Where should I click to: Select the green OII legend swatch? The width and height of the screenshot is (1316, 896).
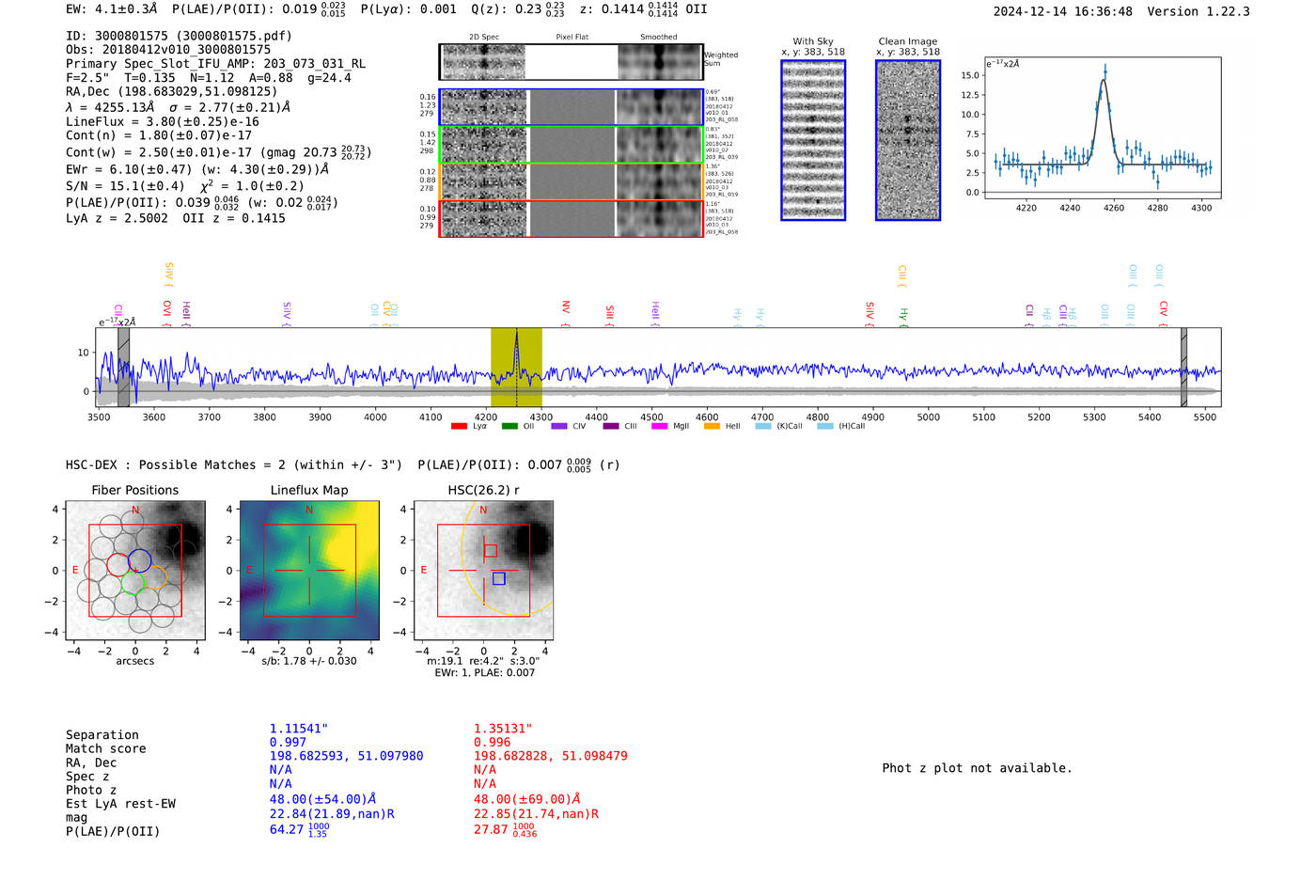tap(509, 426)
